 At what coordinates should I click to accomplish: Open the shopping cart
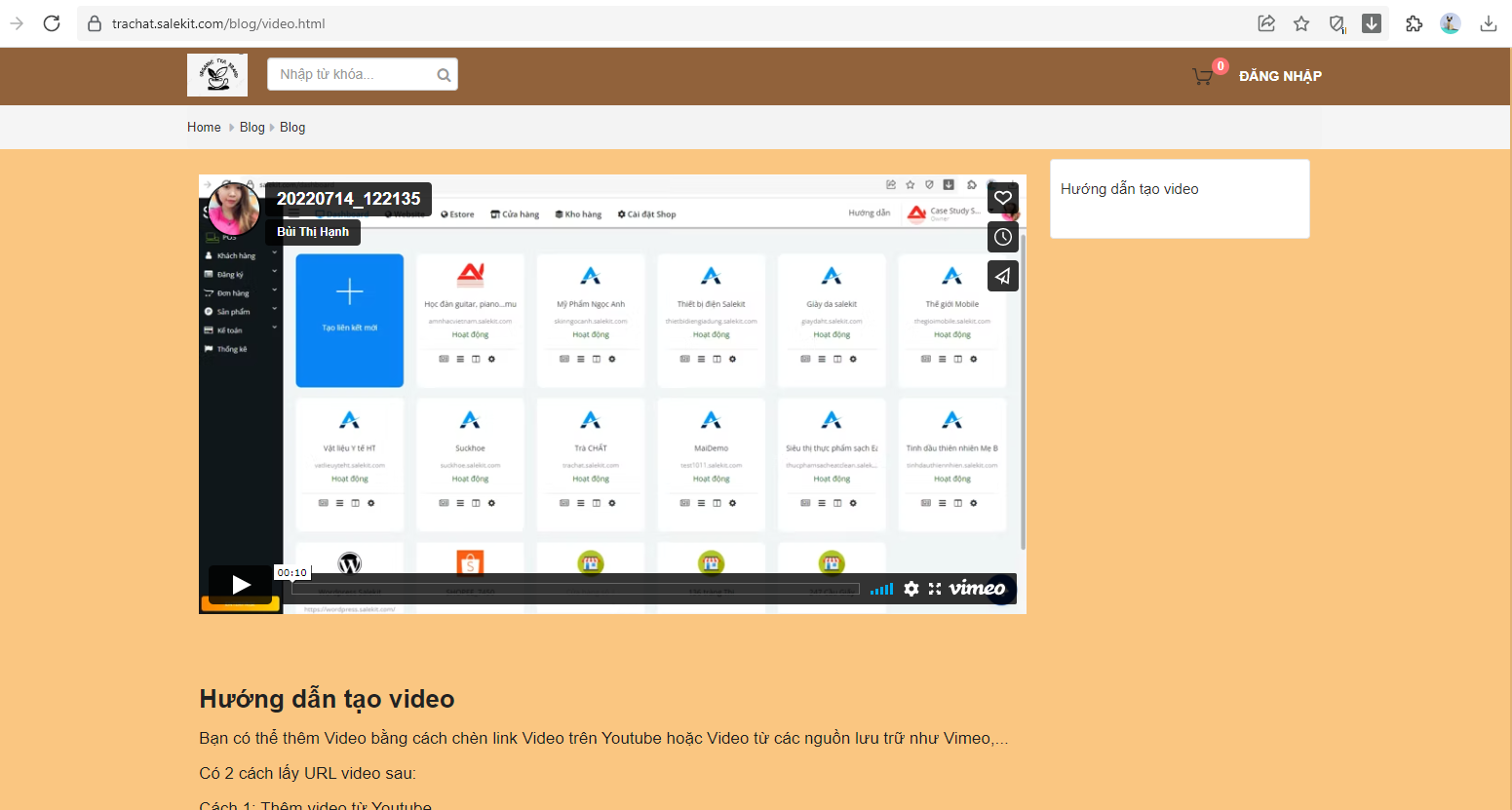1203,76
